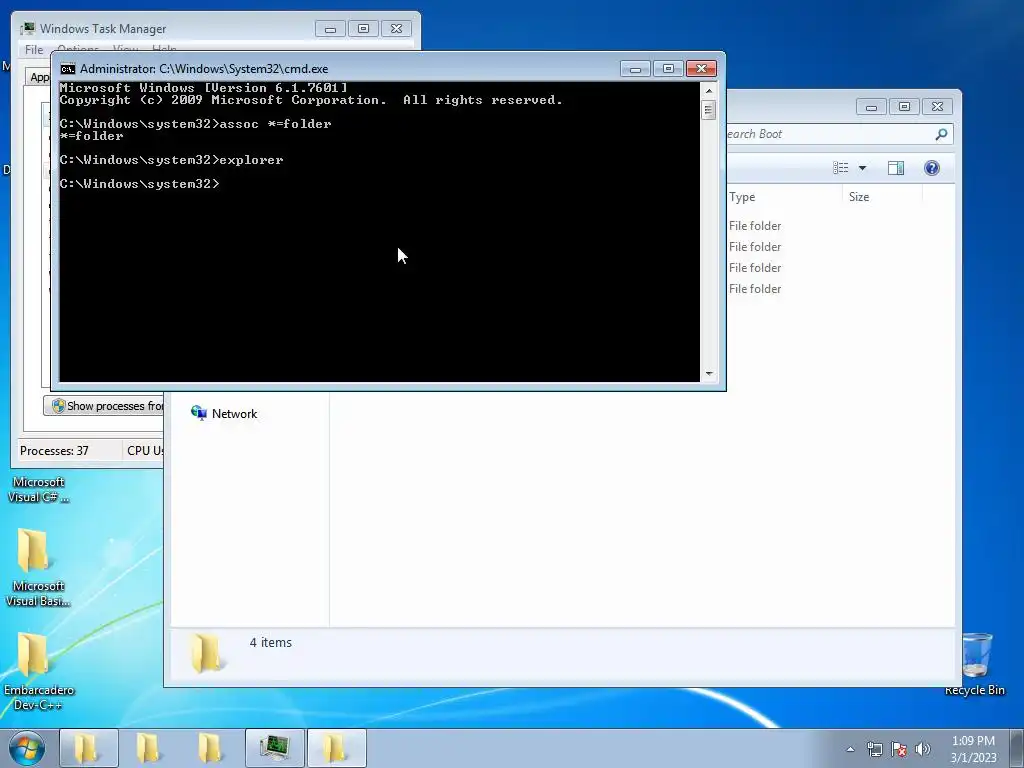Click the 'assoc *=folder' command text
Viewport: 1024px width, 768px height.
point(276,123)
